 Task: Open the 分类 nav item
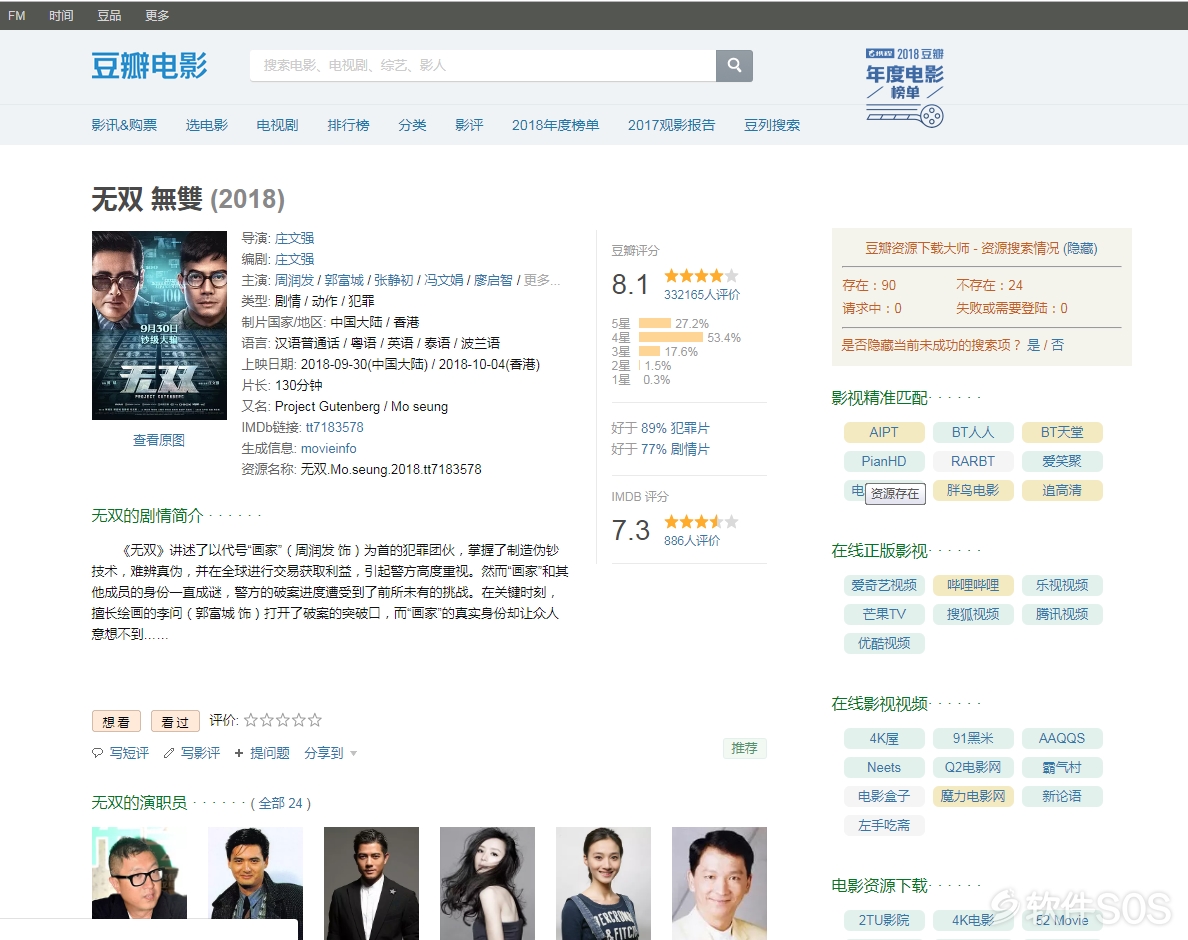(x=412, y=125)
